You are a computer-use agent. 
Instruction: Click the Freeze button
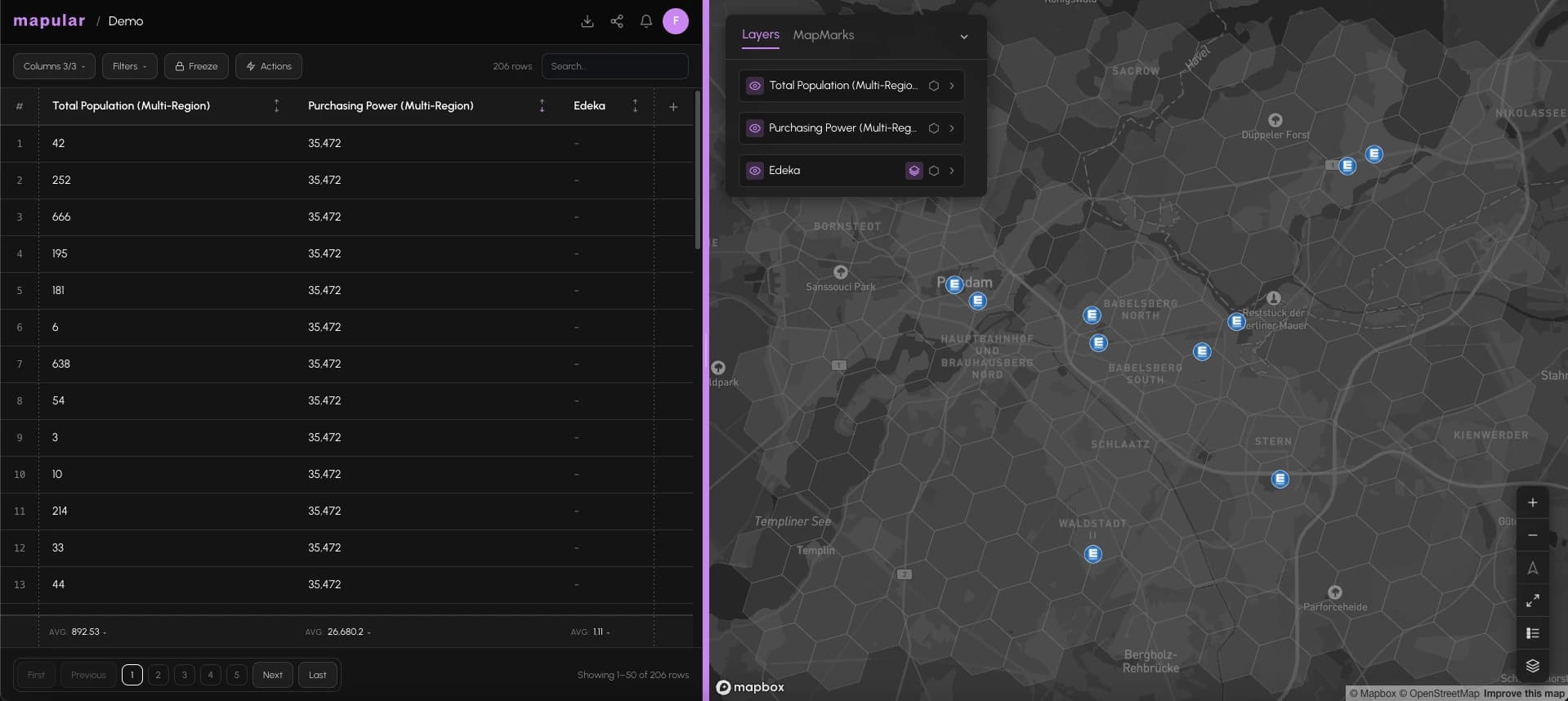pyautogui.click(x=196, y=66)
